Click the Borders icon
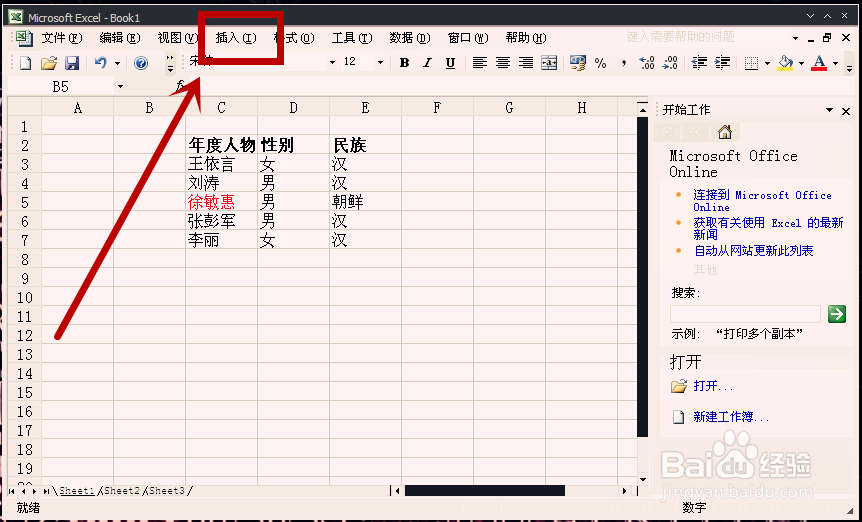Screen dimensions: 862x522 click(751, 63)
